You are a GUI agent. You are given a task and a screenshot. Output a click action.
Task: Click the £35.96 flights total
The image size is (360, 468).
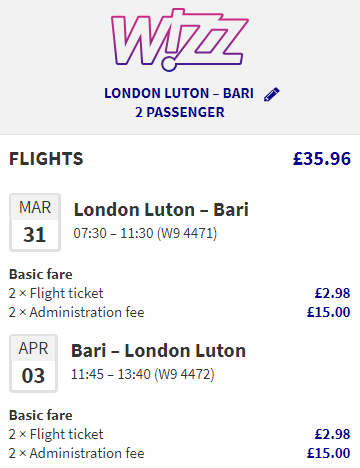click(x=322, y=159)
